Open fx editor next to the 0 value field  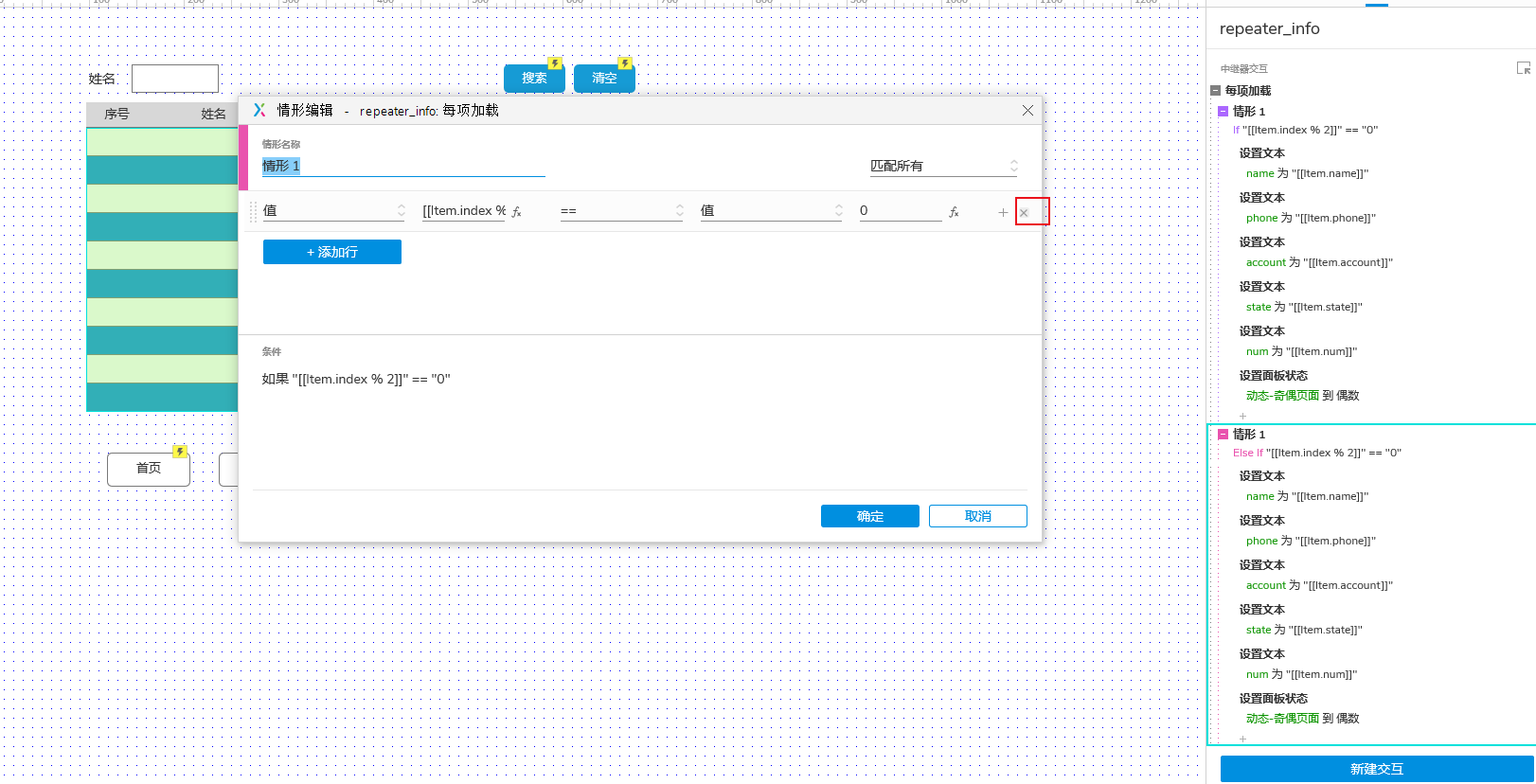tap(954, 212)
